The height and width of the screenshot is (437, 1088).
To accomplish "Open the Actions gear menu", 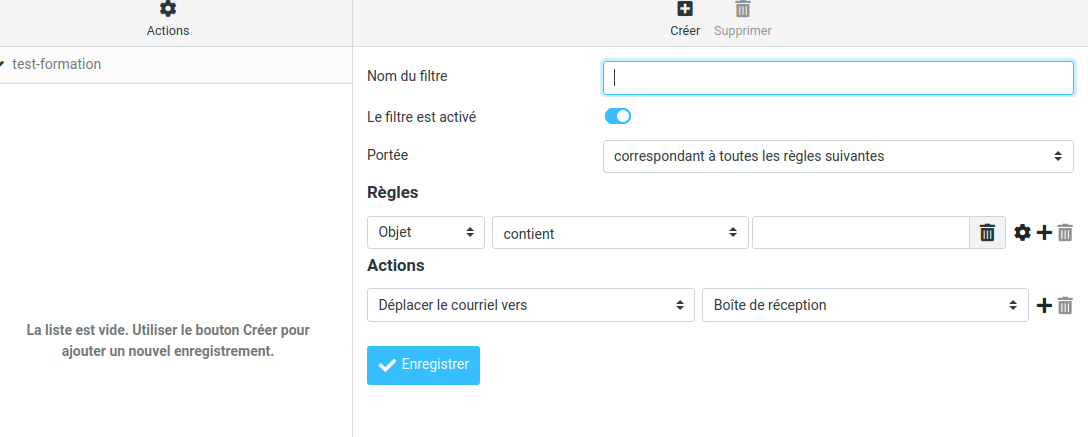I will tap(168, 10).
